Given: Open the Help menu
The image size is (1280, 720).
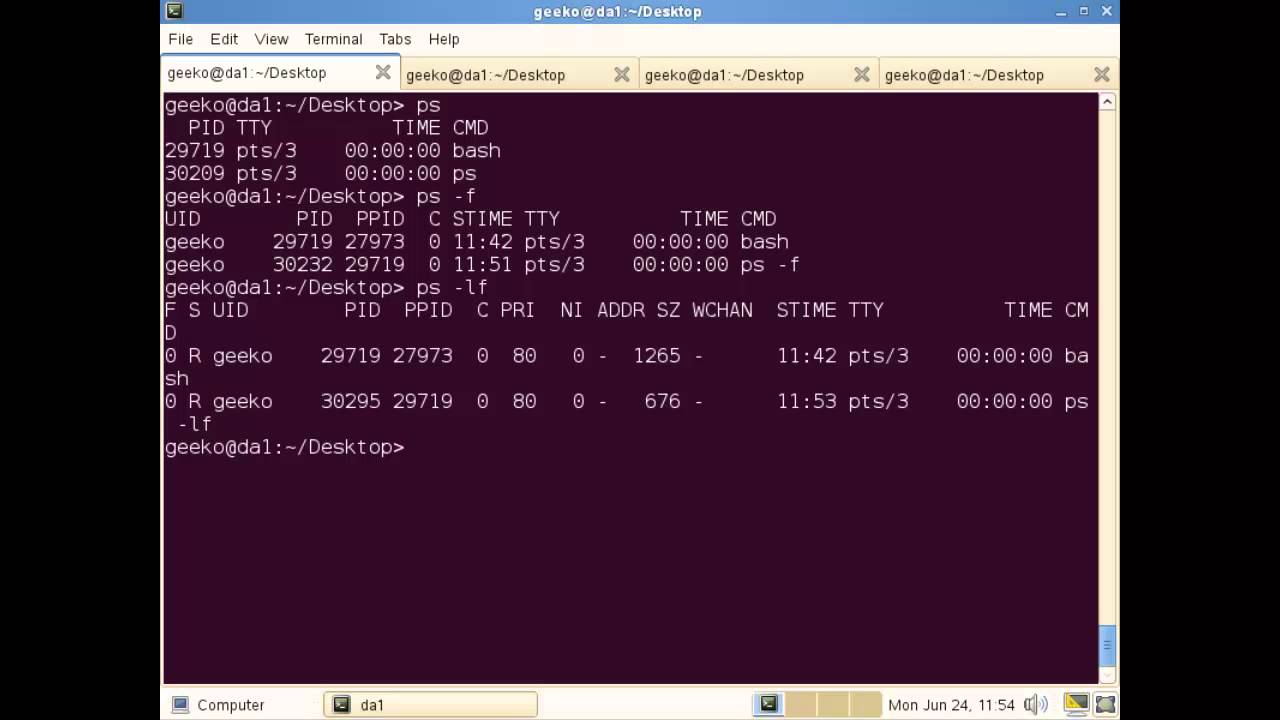Looking at the screenshot, I should click(x=444, y=39).
